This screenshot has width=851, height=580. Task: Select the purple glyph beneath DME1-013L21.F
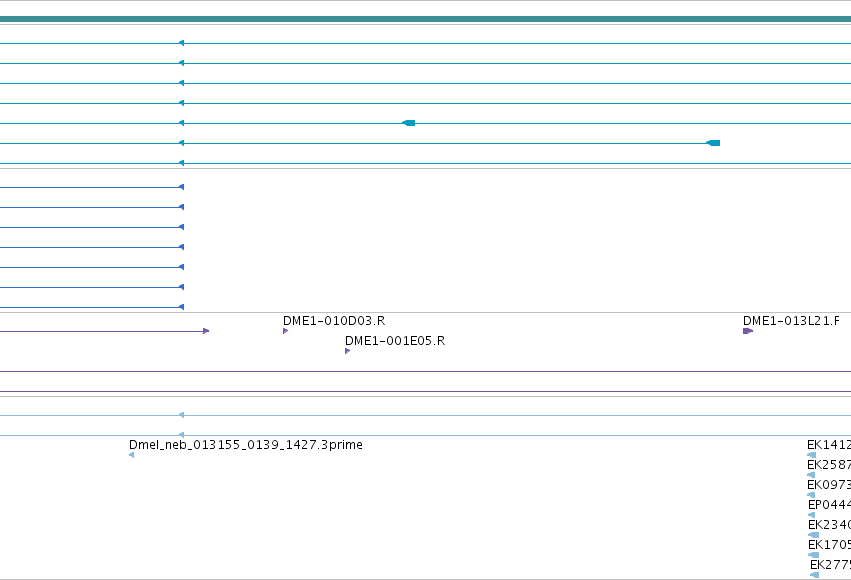(748, 331)
